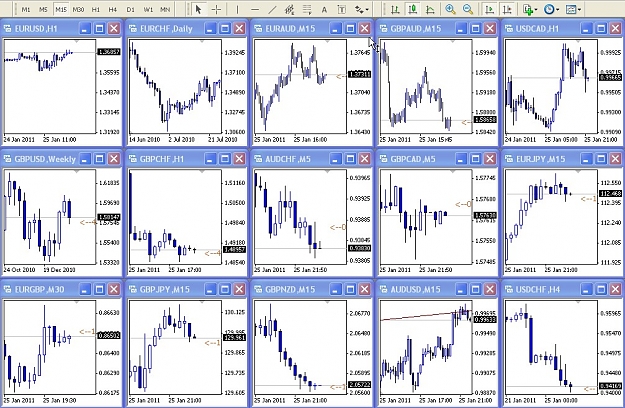Screen dimensions: 625x408
Task: Click the EURCHF,Daily window chart icon
Action: pos(133,28)
